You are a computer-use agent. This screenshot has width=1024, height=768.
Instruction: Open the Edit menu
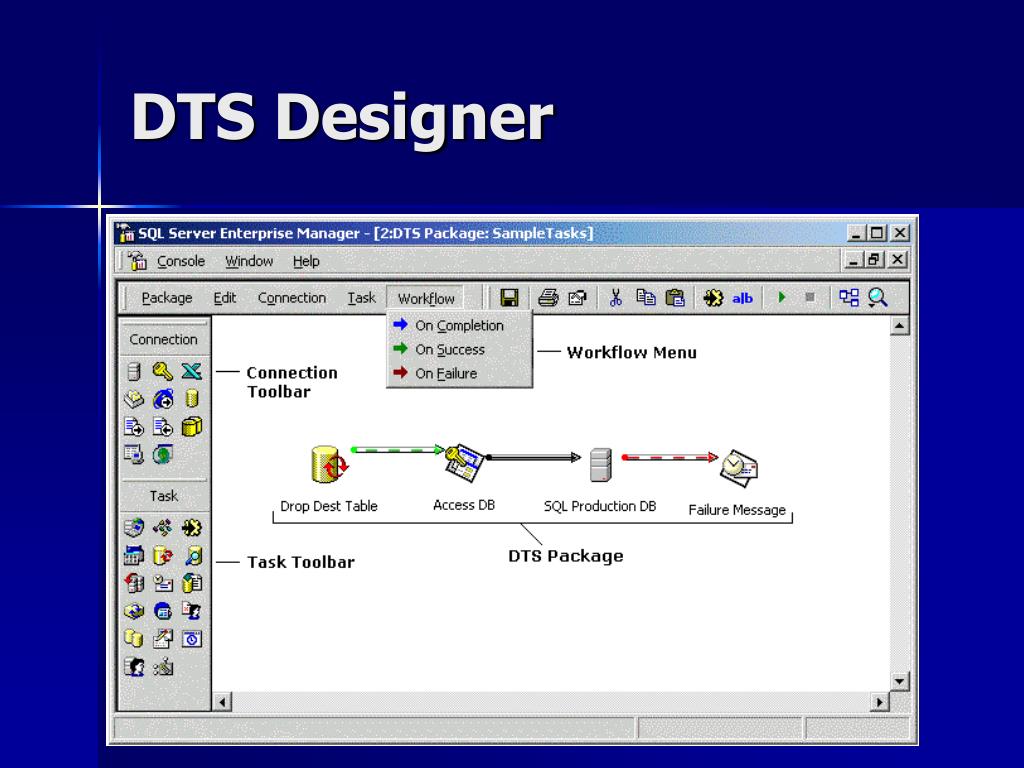tap(224, 298)
